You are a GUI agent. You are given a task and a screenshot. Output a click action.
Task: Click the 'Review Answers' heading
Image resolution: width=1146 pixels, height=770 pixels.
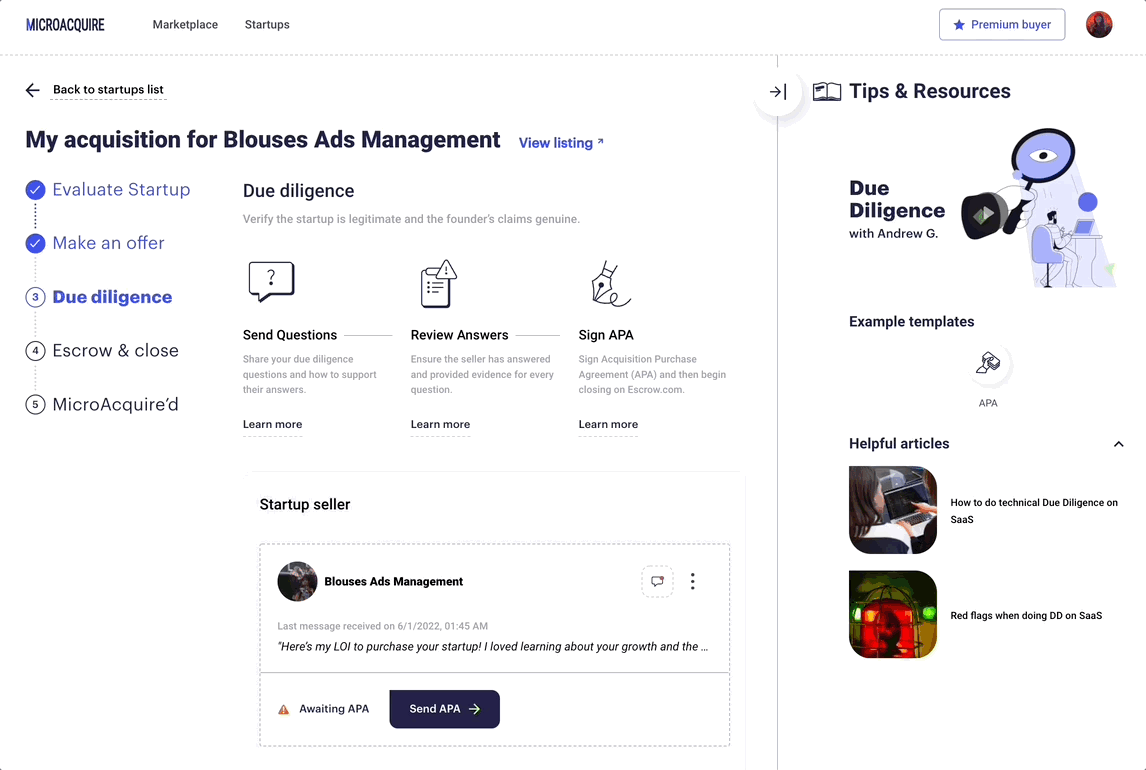pyautogui.click(x=459, y=335)
